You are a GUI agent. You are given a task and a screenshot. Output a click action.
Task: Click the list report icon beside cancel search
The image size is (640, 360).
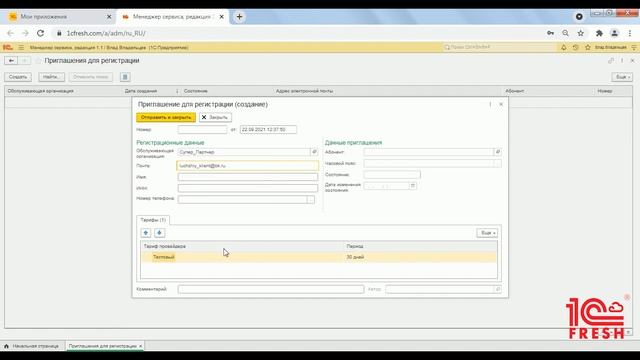(125, 77)
